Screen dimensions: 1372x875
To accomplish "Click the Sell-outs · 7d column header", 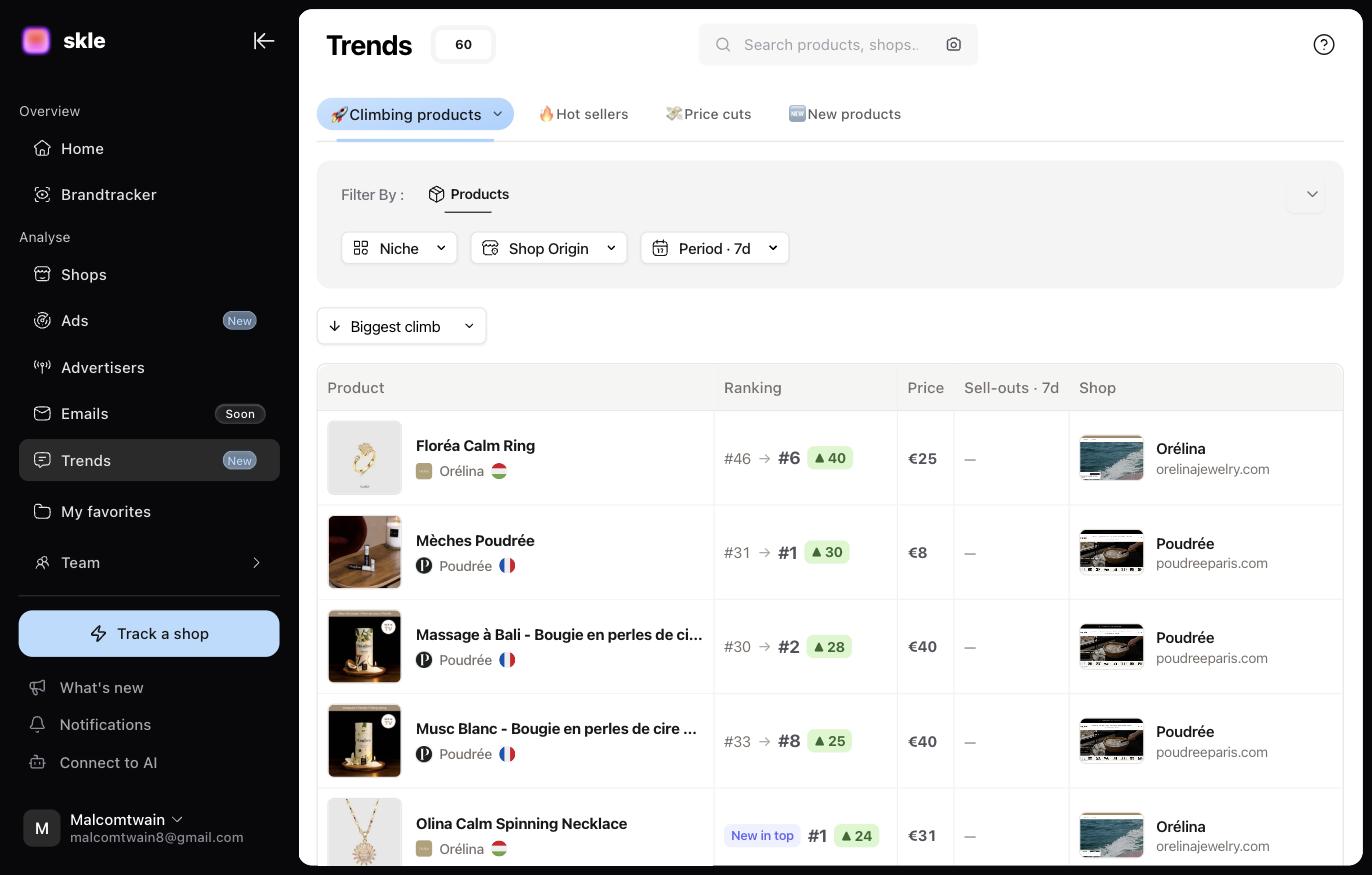I will pyautogui.click(x=1011, y=388).
